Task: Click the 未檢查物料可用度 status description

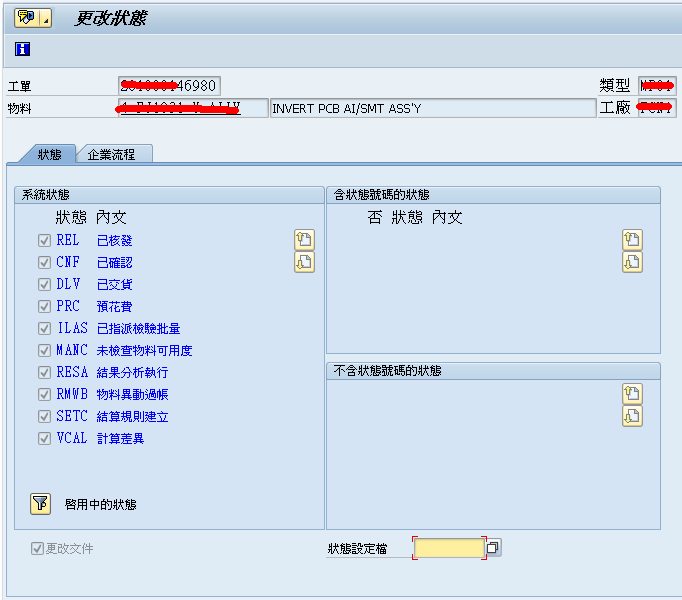Action: [x=144, y=351]
